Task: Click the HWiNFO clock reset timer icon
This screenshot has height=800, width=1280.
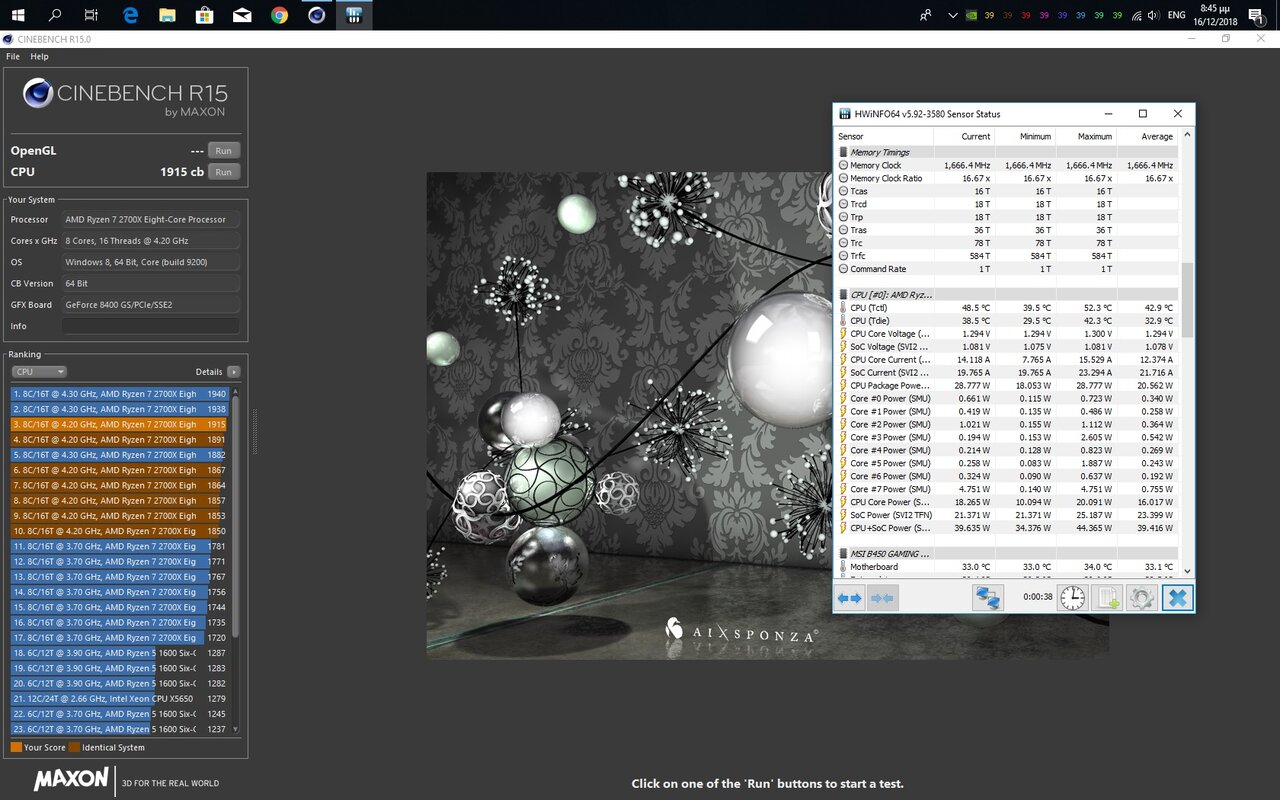Action: pos(1072,598)
